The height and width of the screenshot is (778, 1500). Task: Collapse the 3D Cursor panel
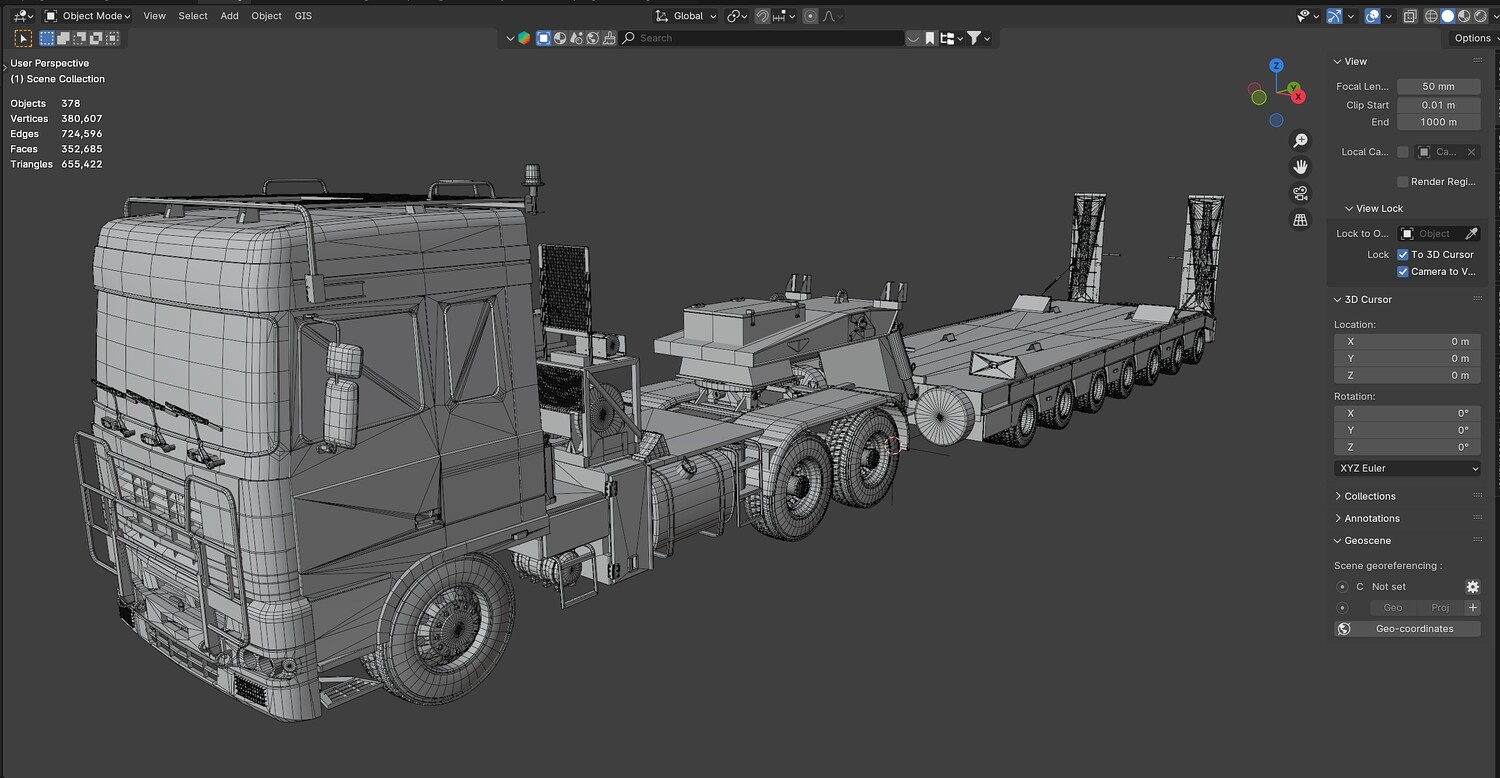tap(1367, 300)
